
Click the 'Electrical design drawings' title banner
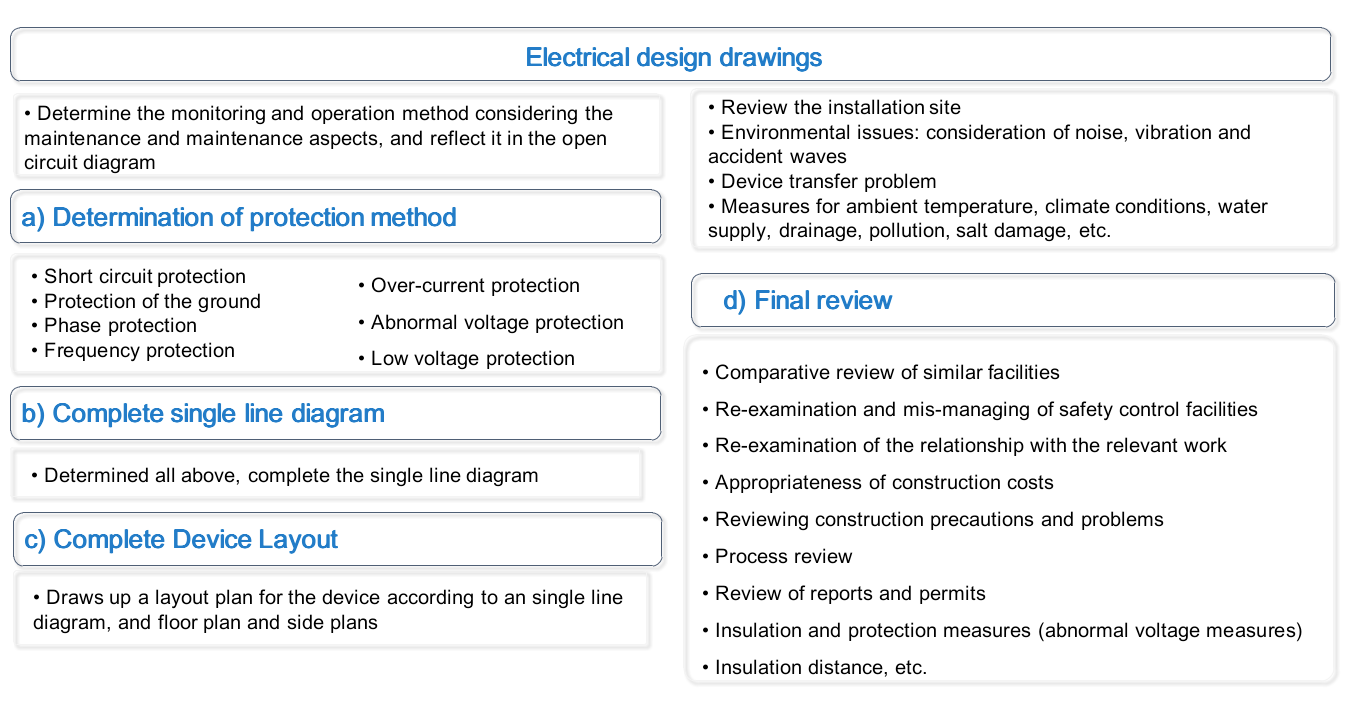pos(673,57)
